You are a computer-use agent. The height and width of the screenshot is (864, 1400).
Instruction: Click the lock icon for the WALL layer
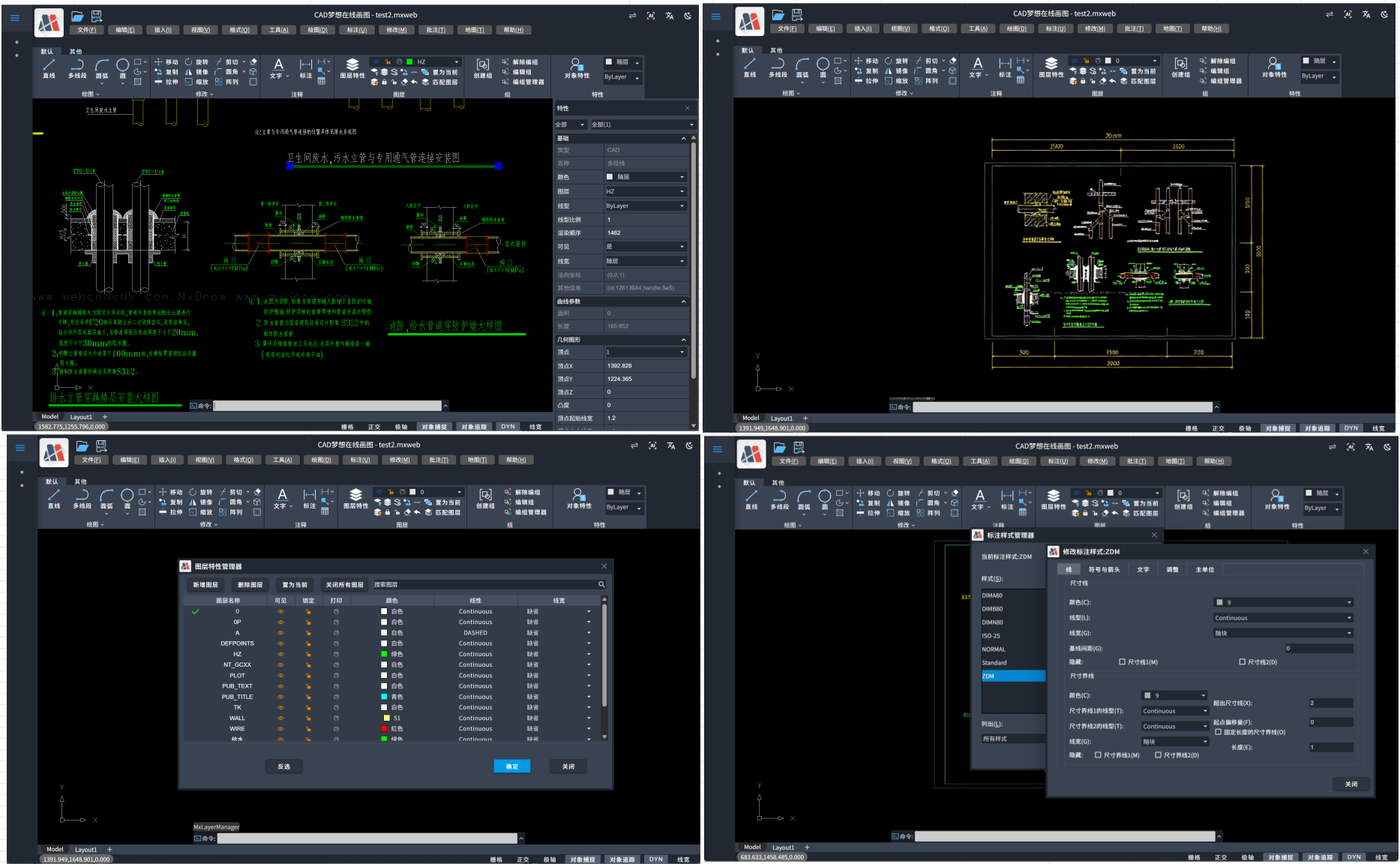(308, 718)
